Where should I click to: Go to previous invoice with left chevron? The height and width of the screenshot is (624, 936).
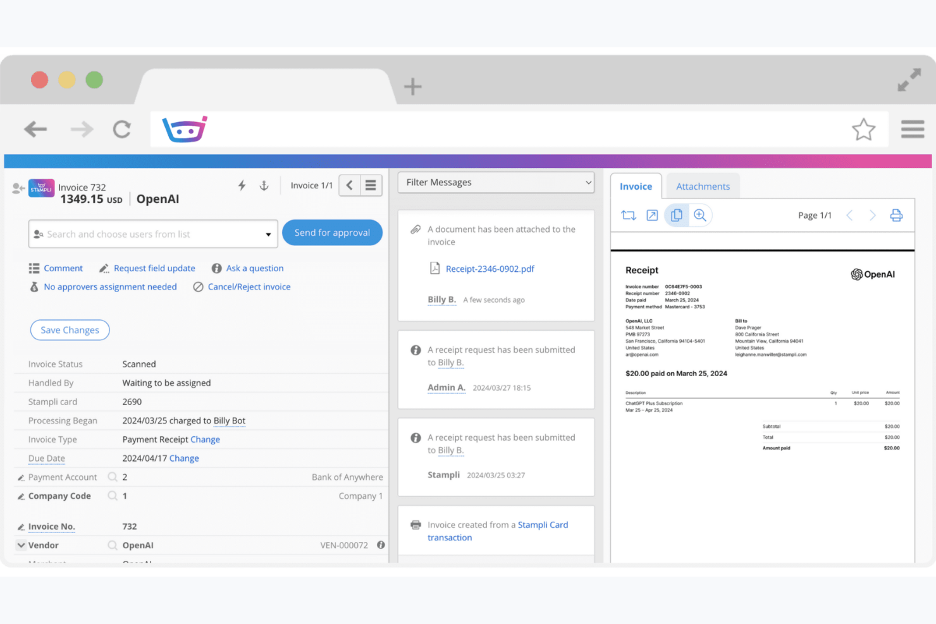pyautogui.click(x=350, y=185)
